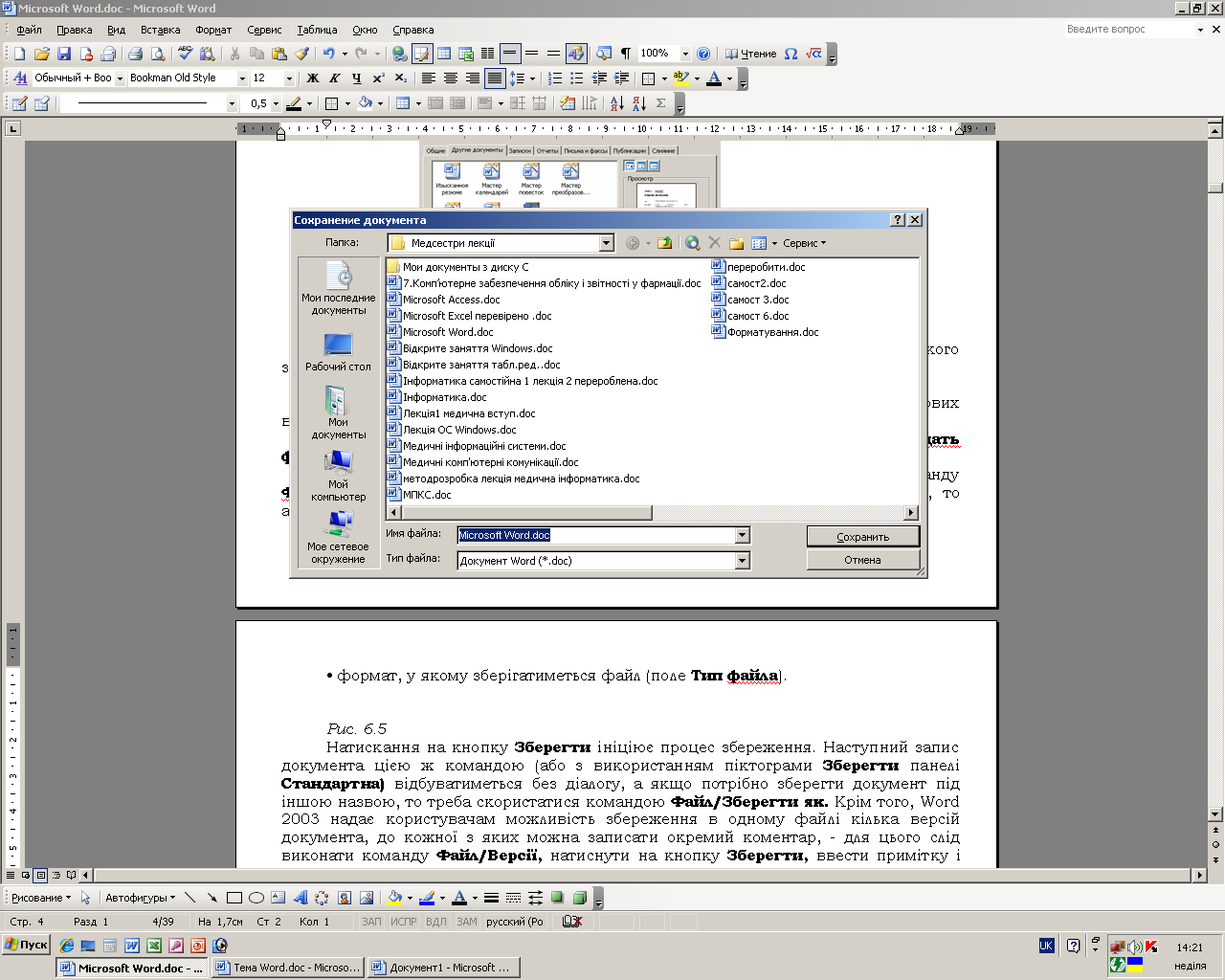This screenshot has width=1225, height=980.
Task: Click the yellow text highlight color
Action: coord(680,78)
